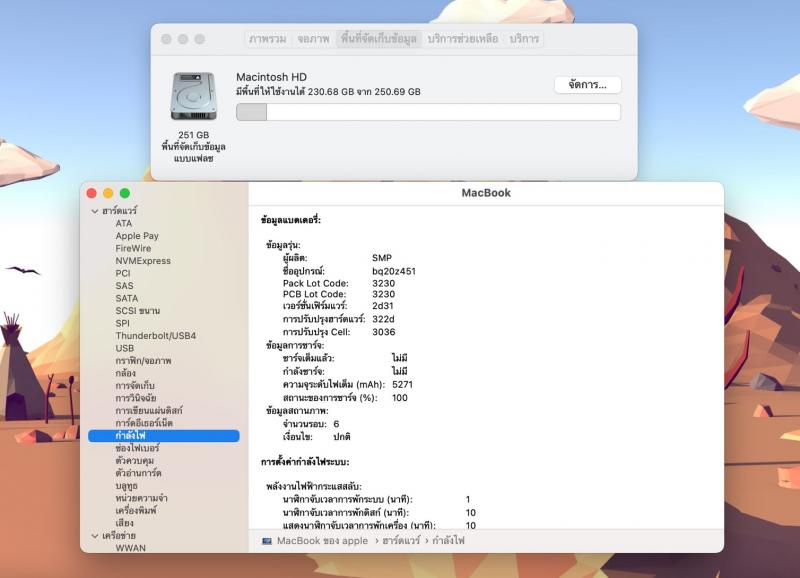Switch to the จอภาพ tab
This screenshot has height=578, width=800.
(x=313, y=39)
